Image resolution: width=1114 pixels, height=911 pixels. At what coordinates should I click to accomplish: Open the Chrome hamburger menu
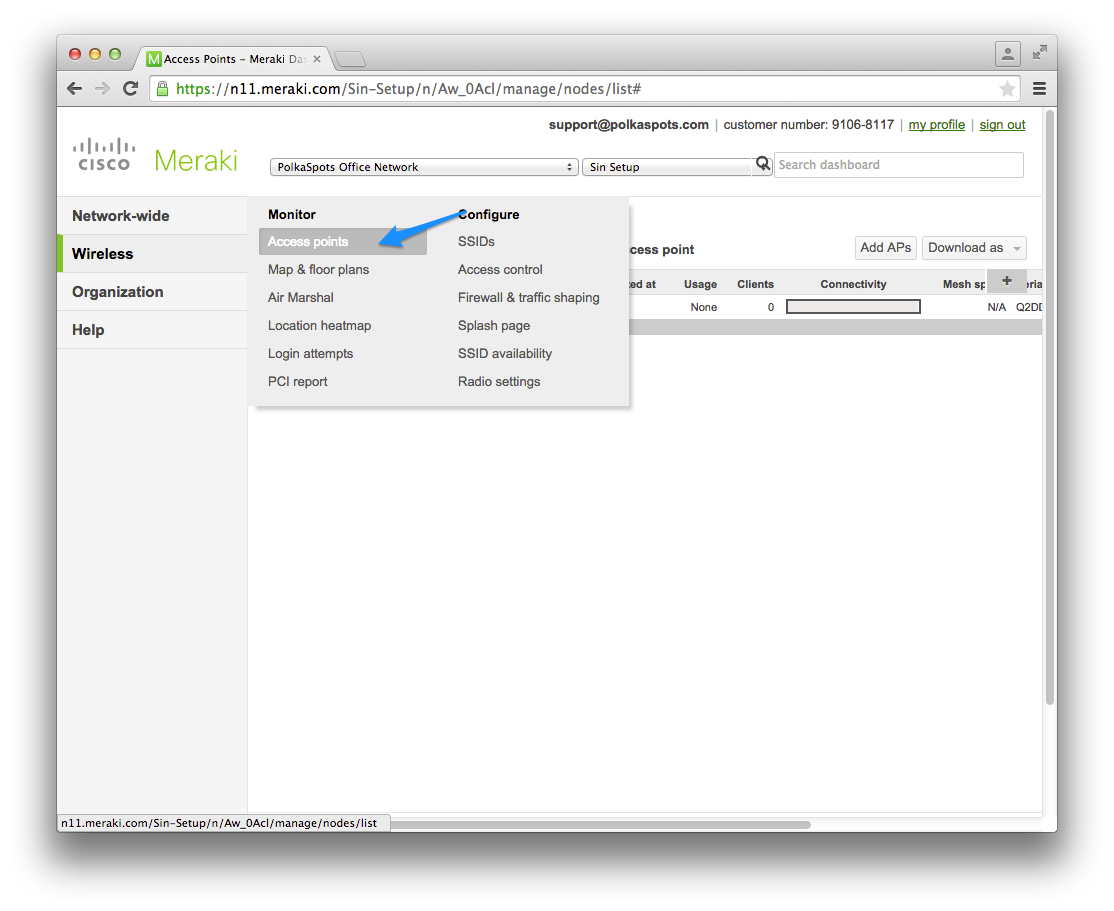click(1039, 89)
